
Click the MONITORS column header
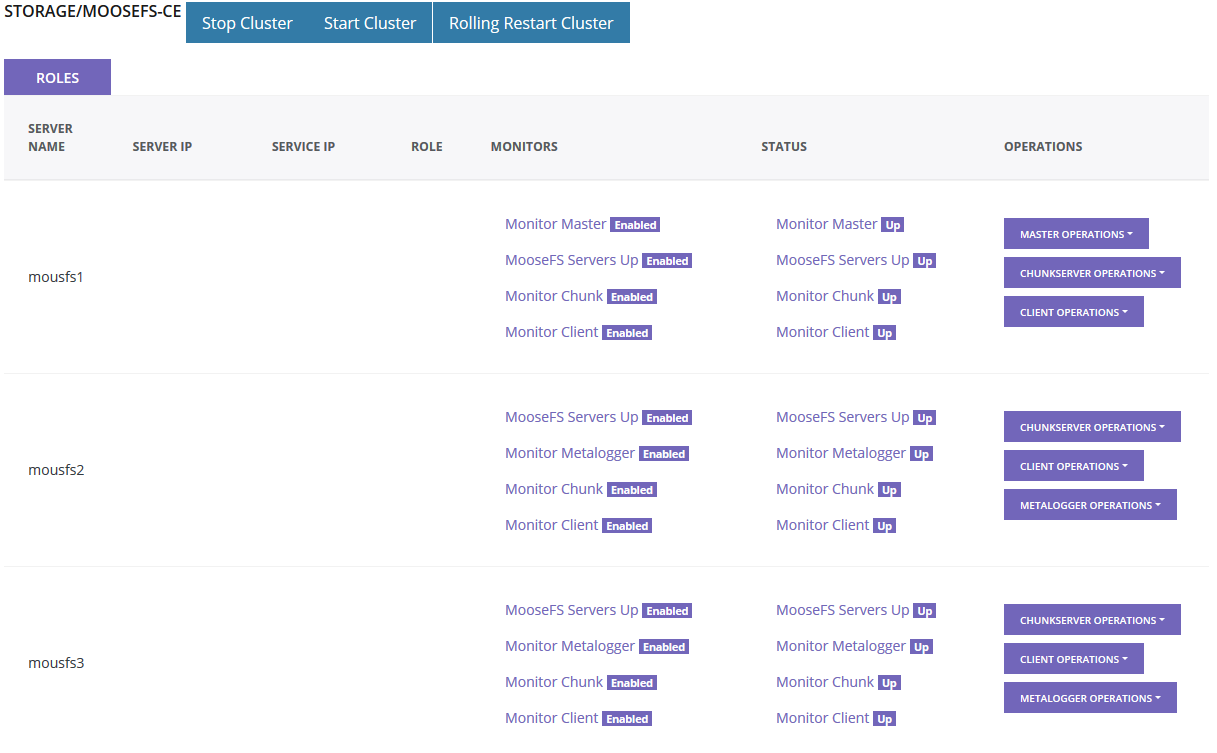(x=524, y=147)
